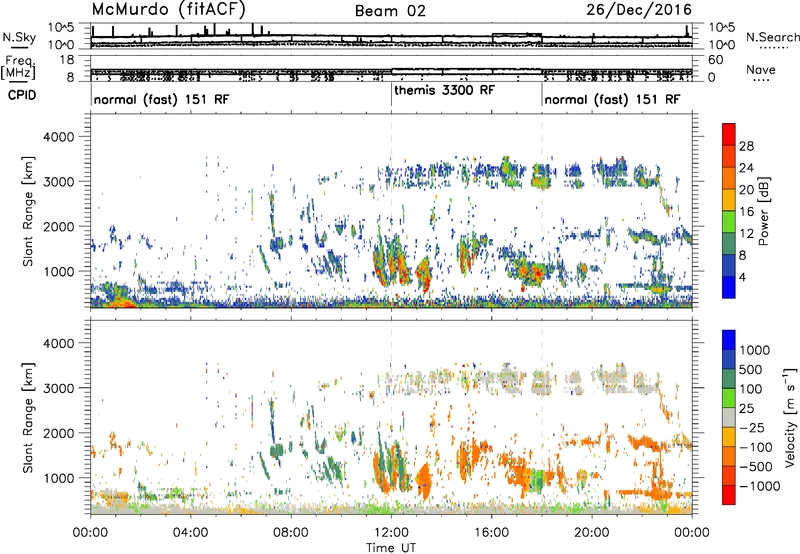800x554 pixels.
Task: Click the frequency trace panel
Action: click(391, 68)
